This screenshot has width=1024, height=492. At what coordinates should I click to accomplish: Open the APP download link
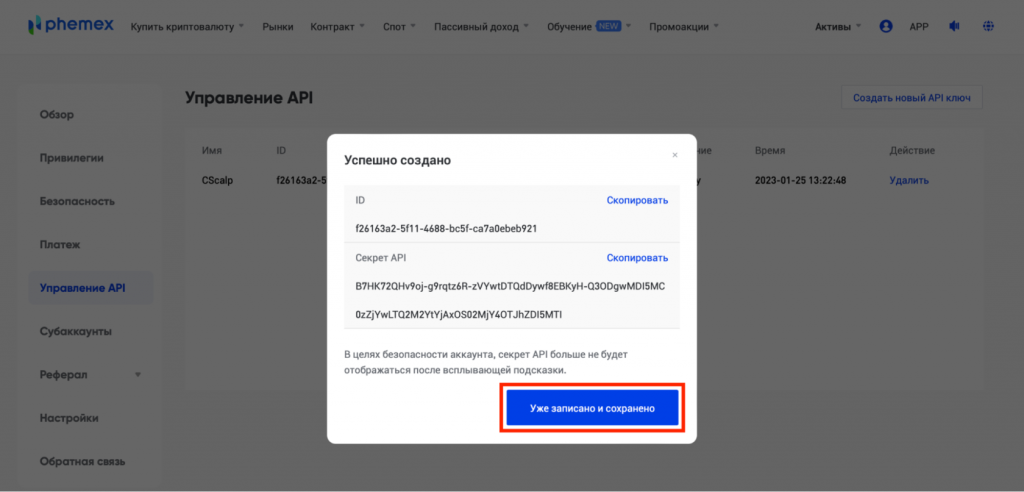(919, 27)
